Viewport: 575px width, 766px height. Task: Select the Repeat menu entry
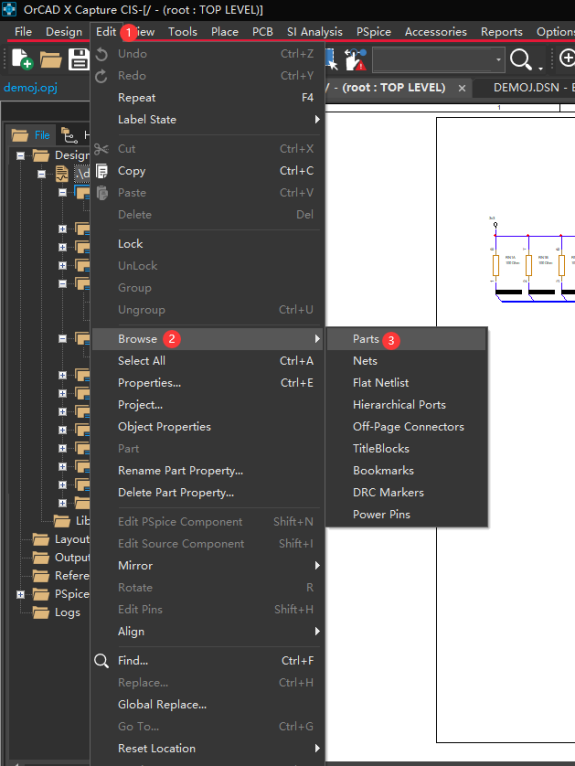coord(208,98)
